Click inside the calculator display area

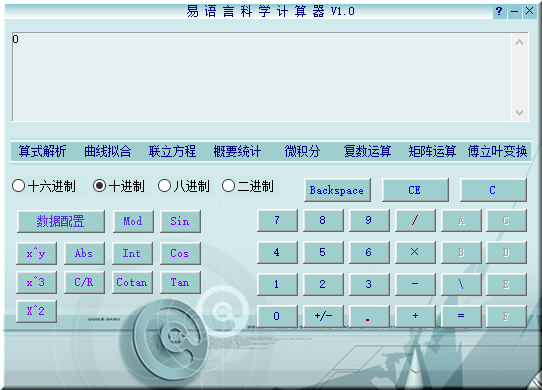[x=262, y=77]
